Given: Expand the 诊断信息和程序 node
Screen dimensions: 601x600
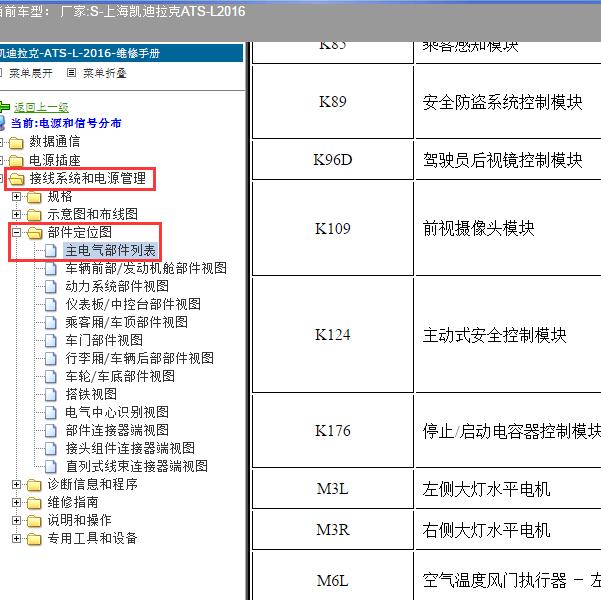Looking at the screenshot, I should point(16,485).
